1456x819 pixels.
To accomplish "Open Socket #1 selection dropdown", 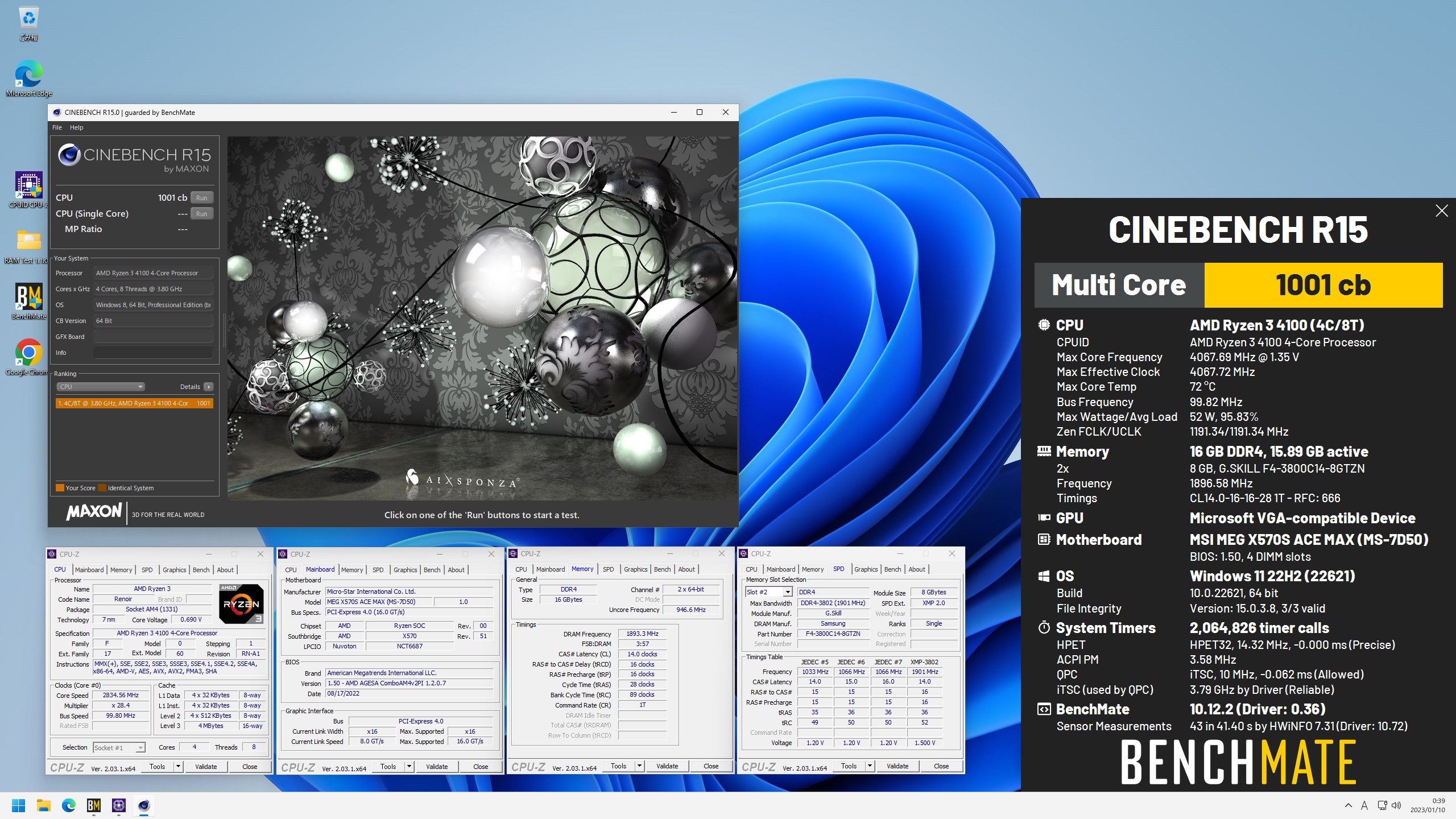I will coord(119,747).
